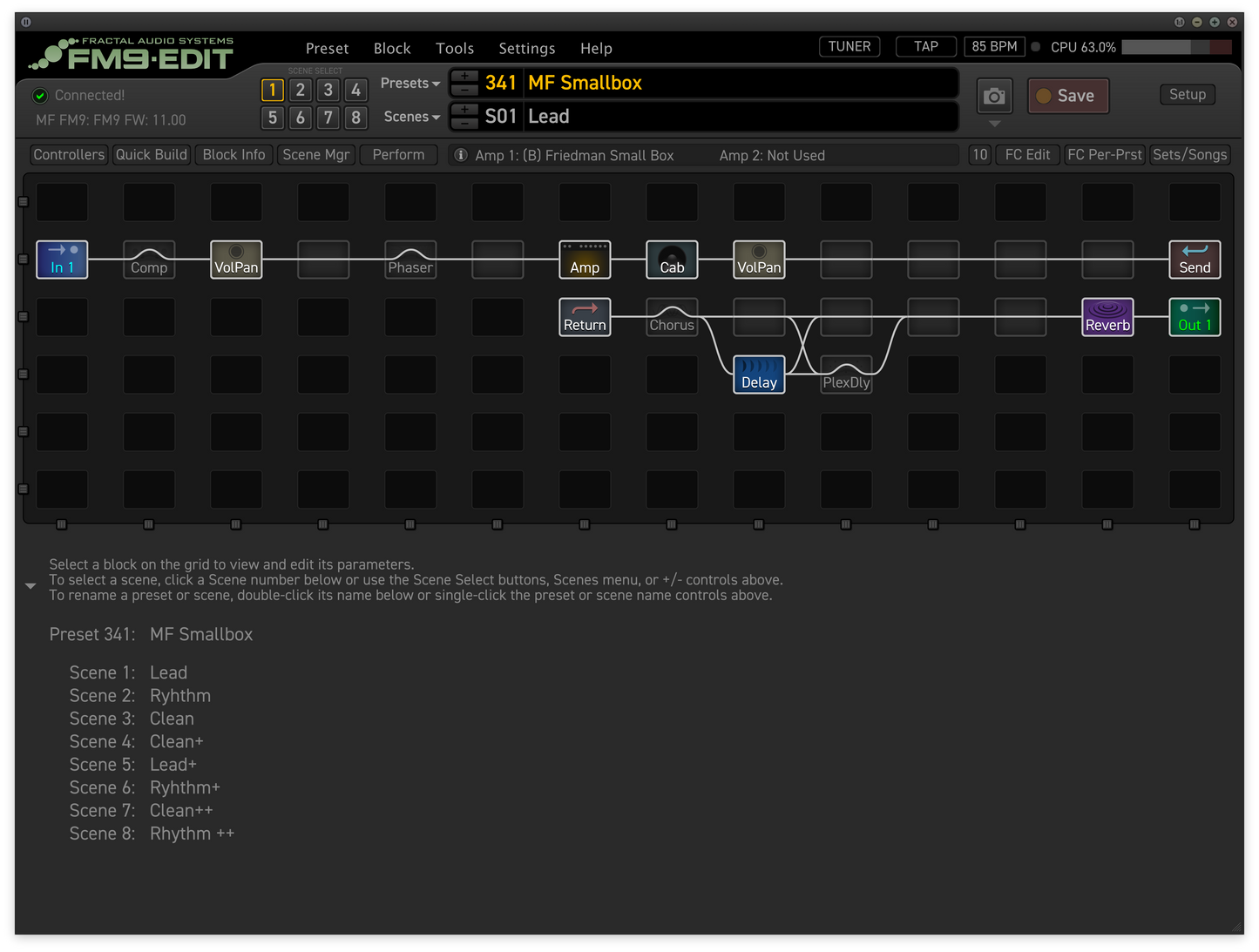
Task: Increment preset number with plus button
Action: [x=464, y=77]
